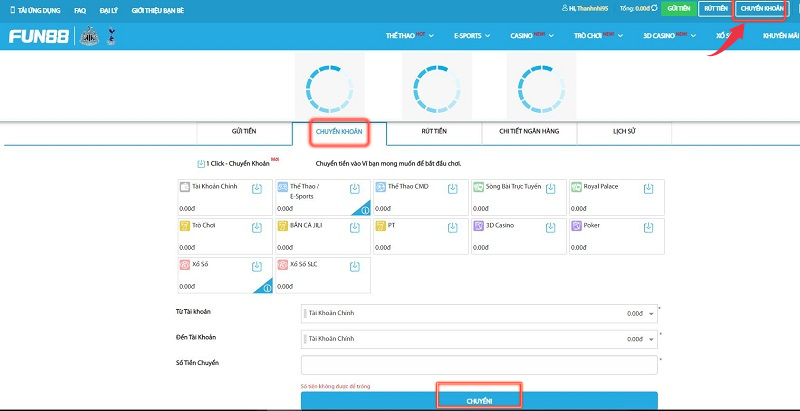Open the CHI TIẾT NGÂN HÀNG tab
The height and width of the screenshot is (411, 800).
531,131
